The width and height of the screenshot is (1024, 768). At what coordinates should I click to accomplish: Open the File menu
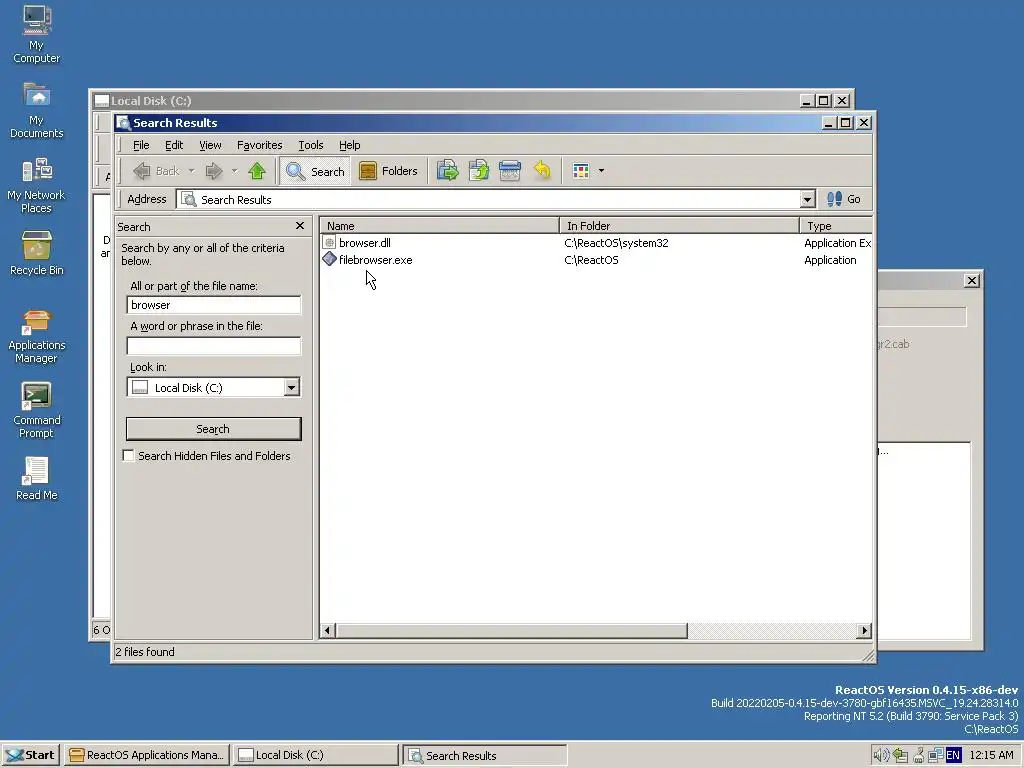tap(141, 145)
